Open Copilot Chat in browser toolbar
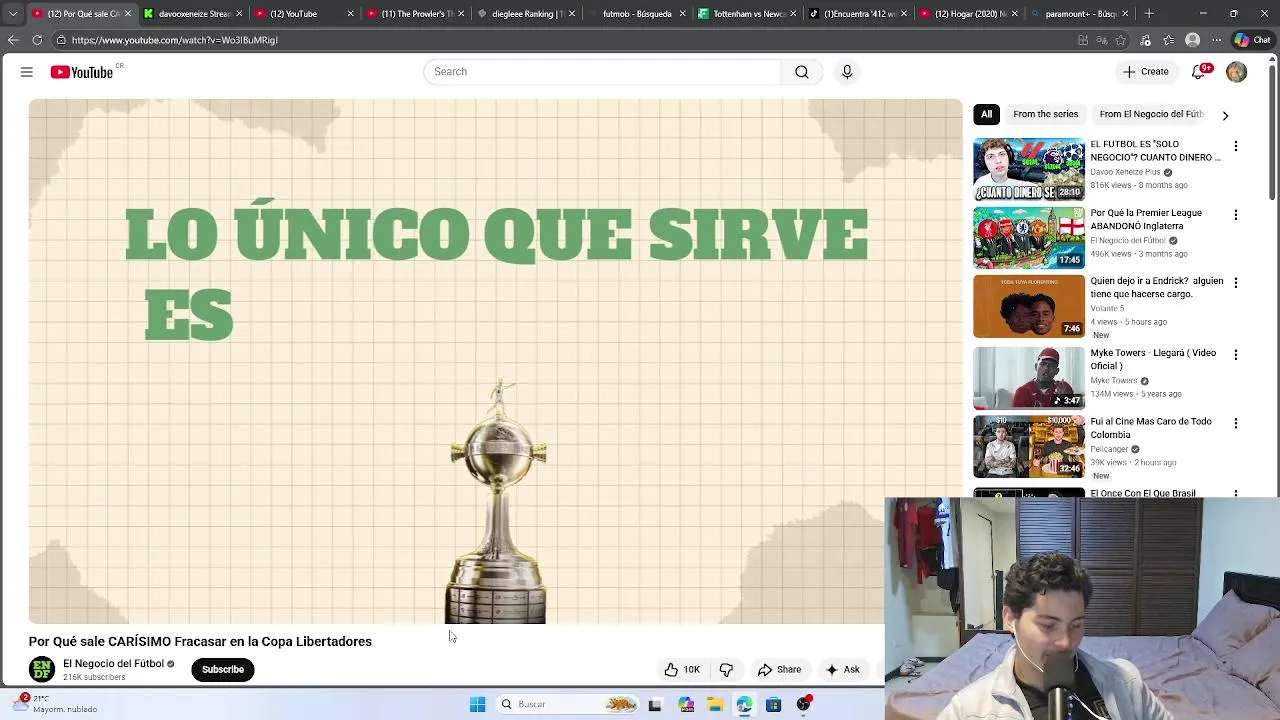Image resolution: width=1280 pixels, height=720 pixels. pos(1252,40)
